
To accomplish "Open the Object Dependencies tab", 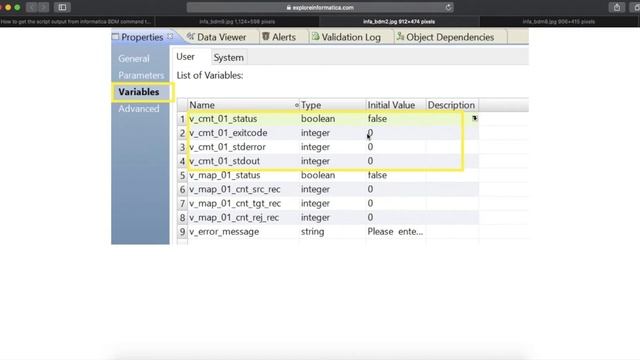I will 450,37.
